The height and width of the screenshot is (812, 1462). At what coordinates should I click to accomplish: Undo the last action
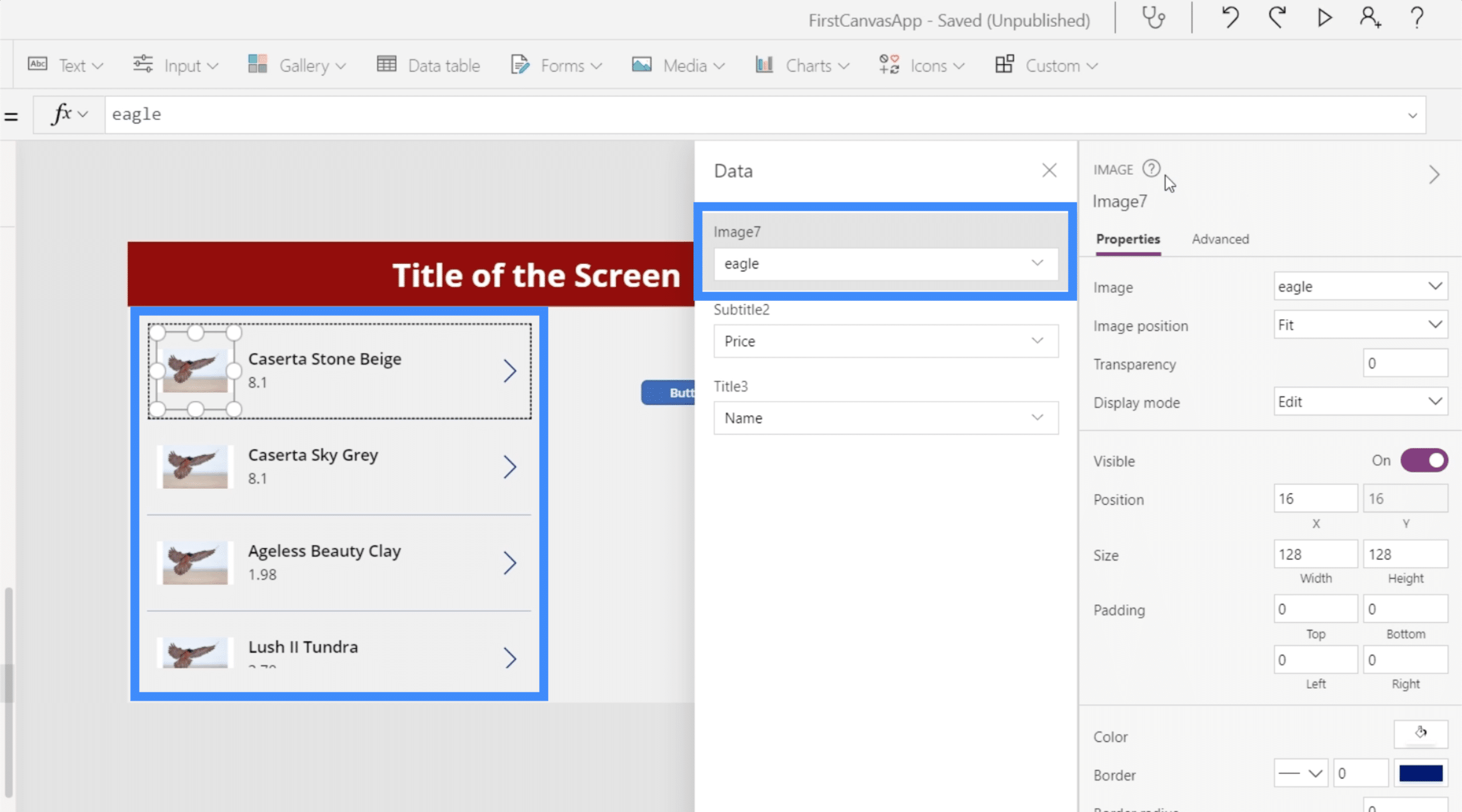[x=1230, y=18]
